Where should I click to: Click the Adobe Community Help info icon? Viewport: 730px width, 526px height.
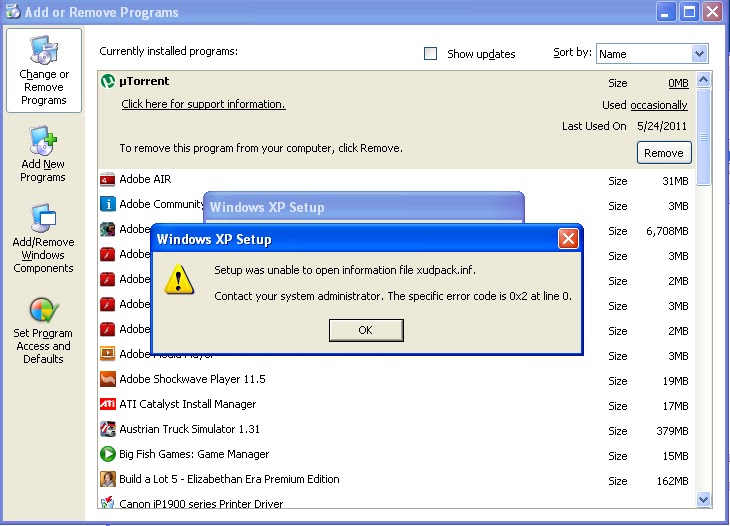108,204
